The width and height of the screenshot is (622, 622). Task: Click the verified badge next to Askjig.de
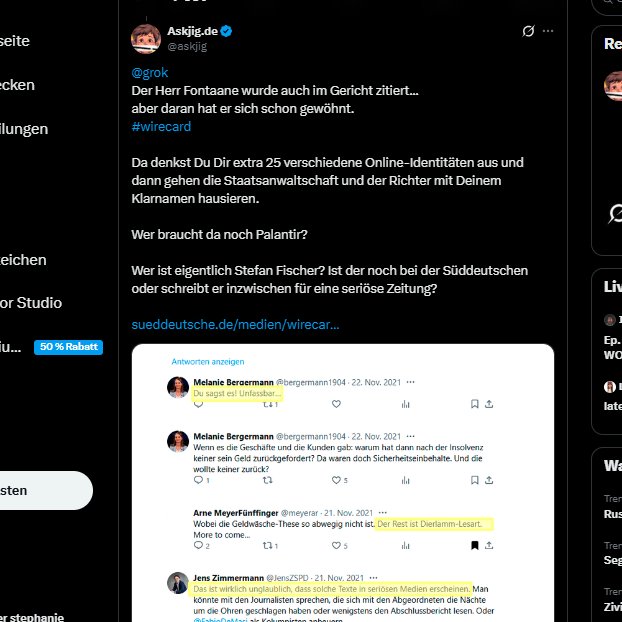[227, 31]
